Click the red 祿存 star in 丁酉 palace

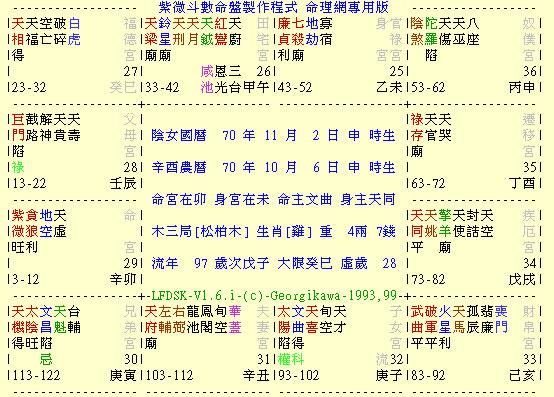[417, 128]
